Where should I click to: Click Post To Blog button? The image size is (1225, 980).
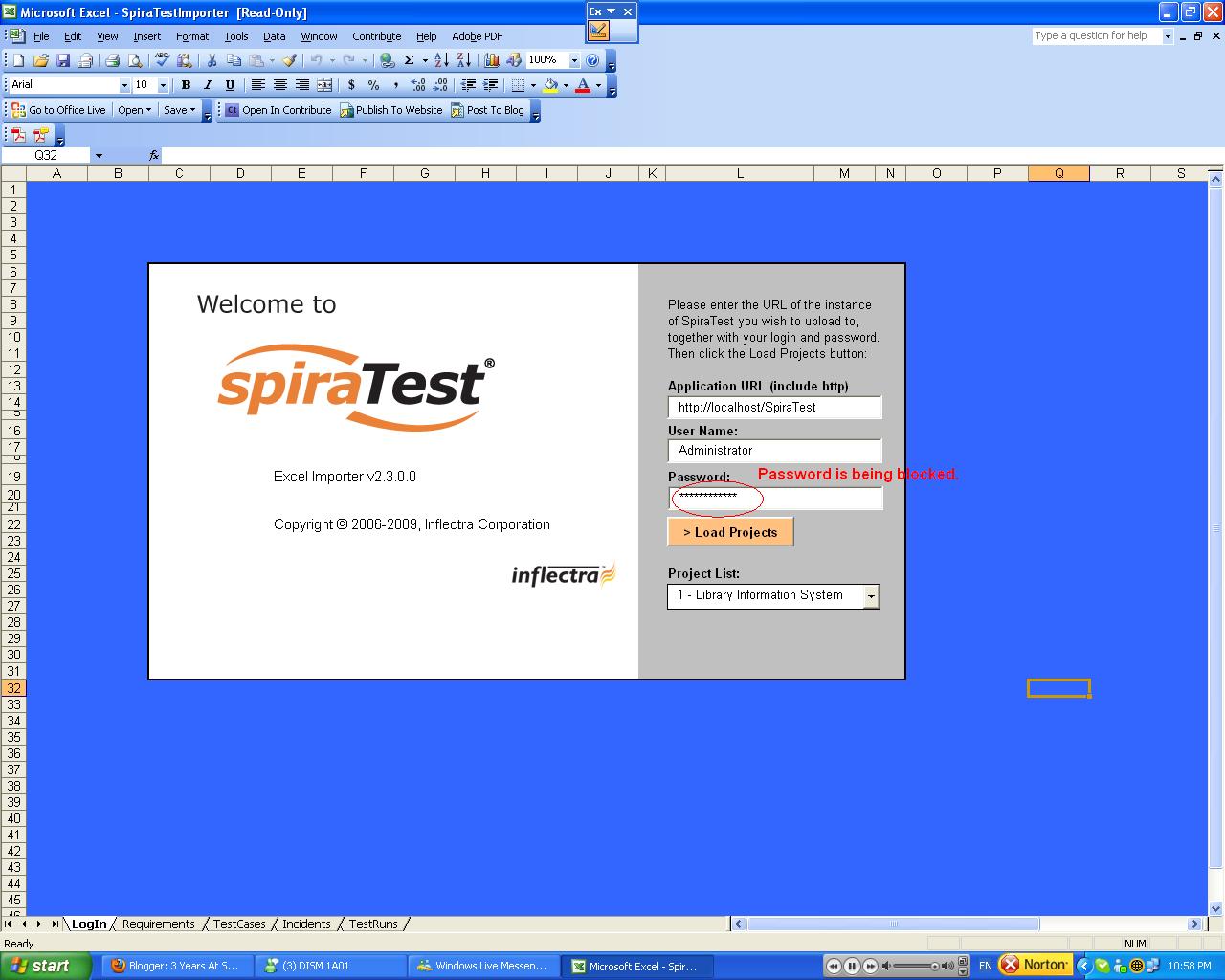pyautogui.click(x=488, y=110)
